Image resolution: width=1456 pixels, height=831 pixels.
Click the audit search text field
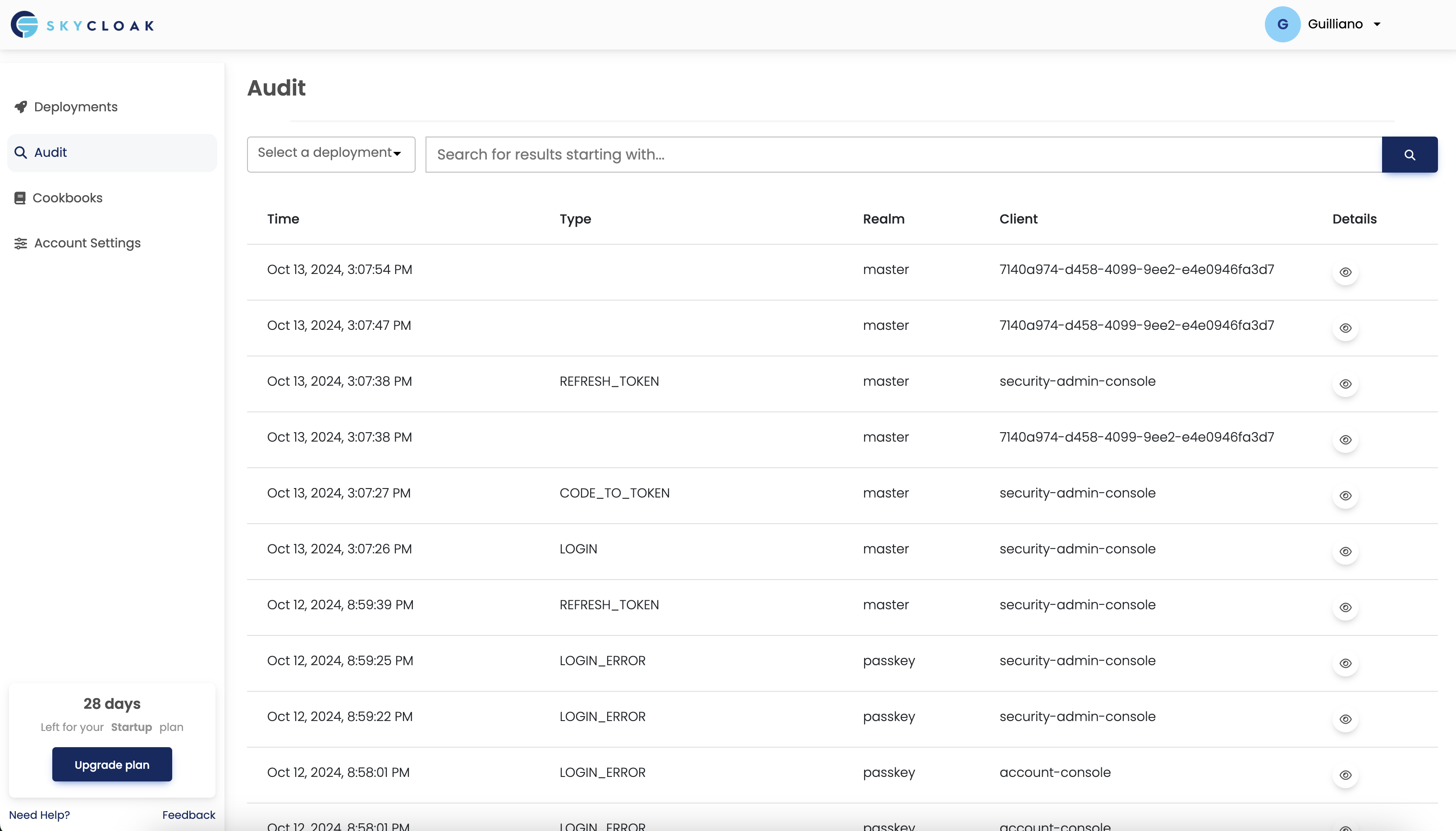[903, 155]
